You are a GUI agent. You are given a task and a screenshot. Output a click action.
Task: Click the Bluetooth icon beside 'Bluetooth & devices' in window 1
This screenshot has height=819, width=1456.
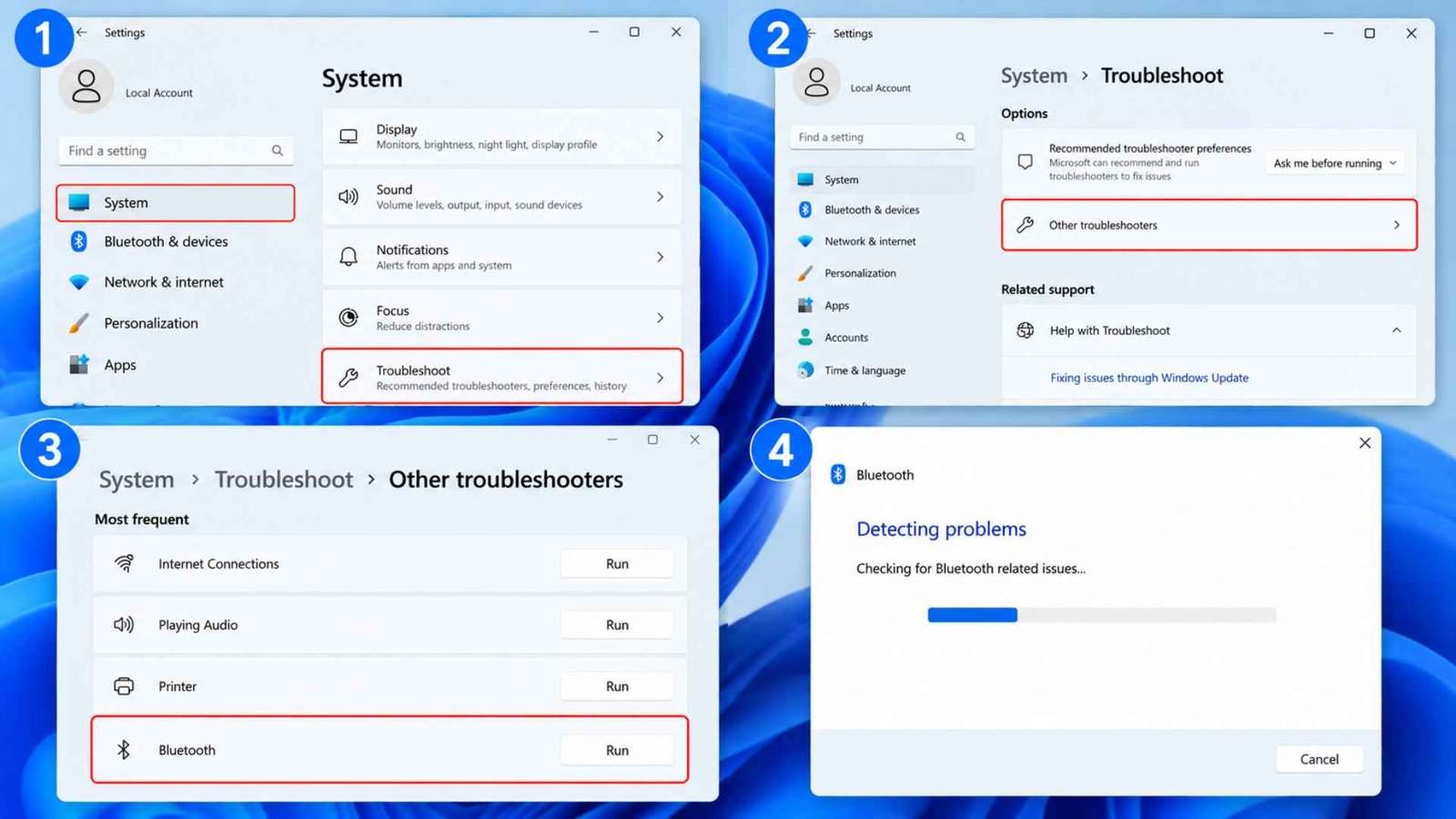[79, 241]
